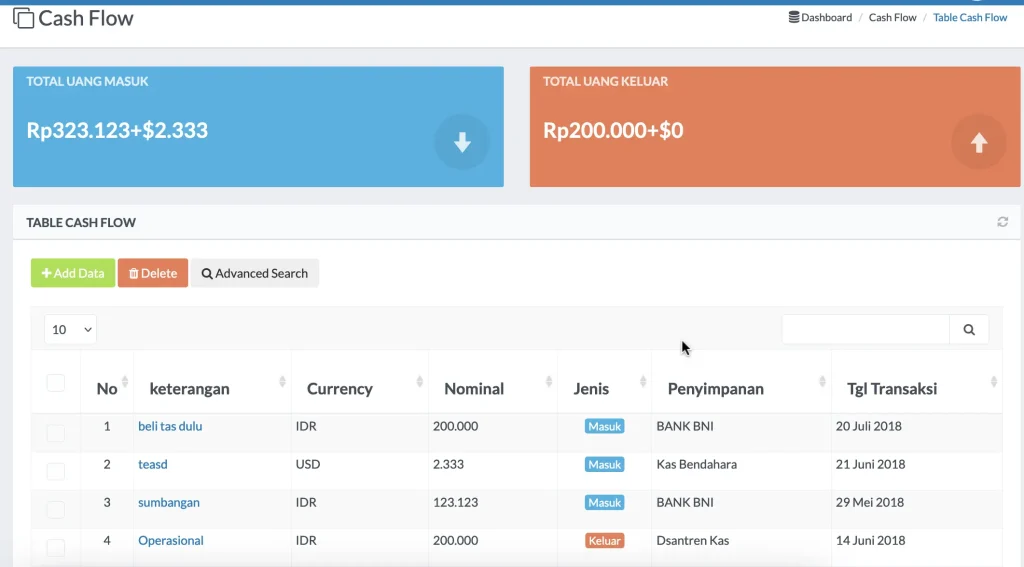Click the green Add Data button
This screenshot has width=1024, height=567.
coord(73,273)
